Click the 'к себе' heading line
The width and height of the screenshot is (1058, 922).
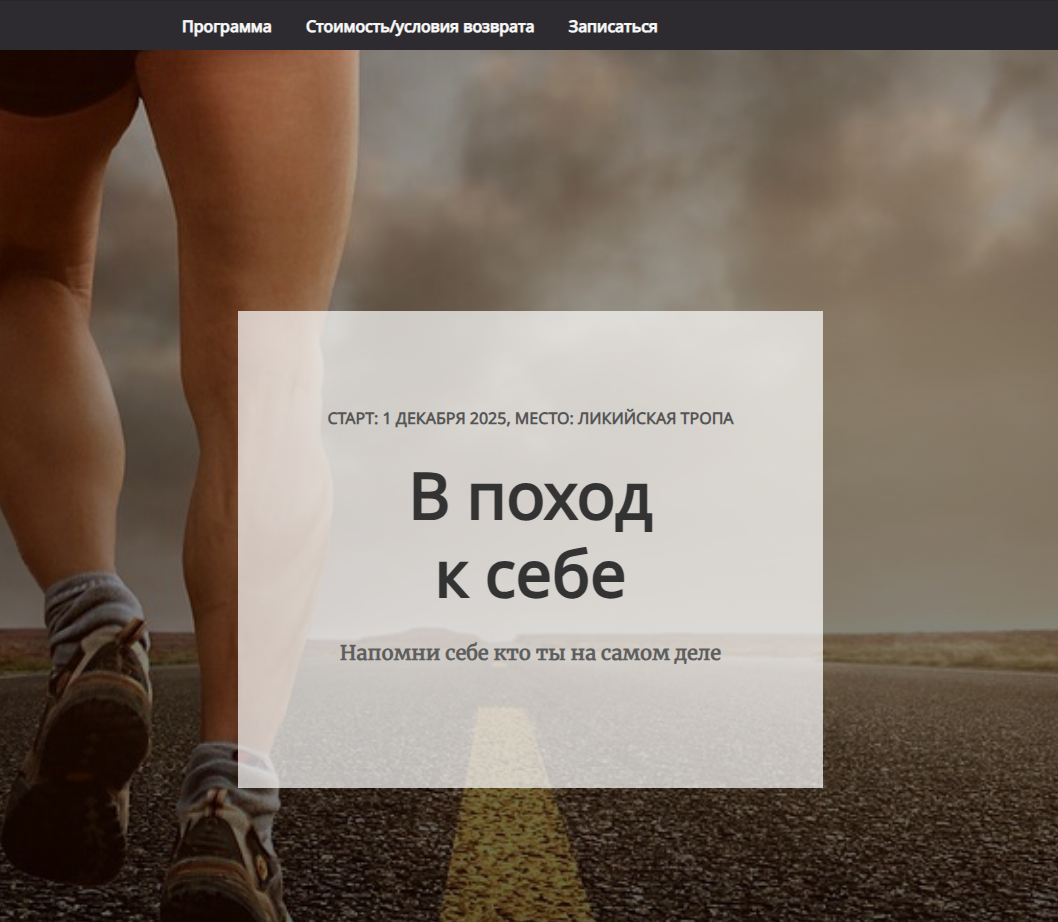(530, 576)
